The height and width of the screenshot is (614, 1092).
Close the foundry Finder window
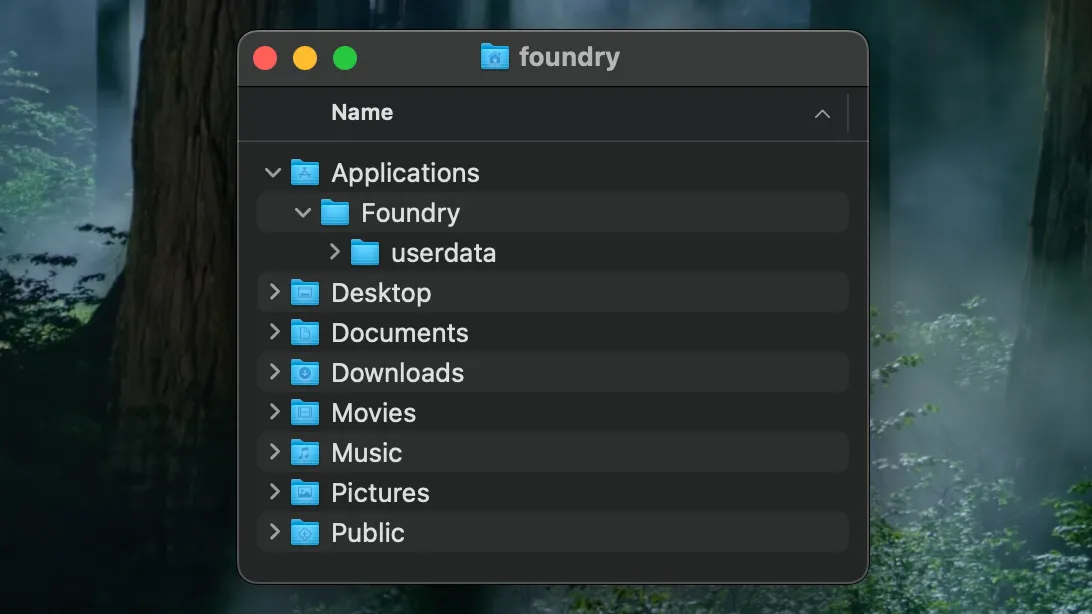pyautogui.click(x=265, y=58)
